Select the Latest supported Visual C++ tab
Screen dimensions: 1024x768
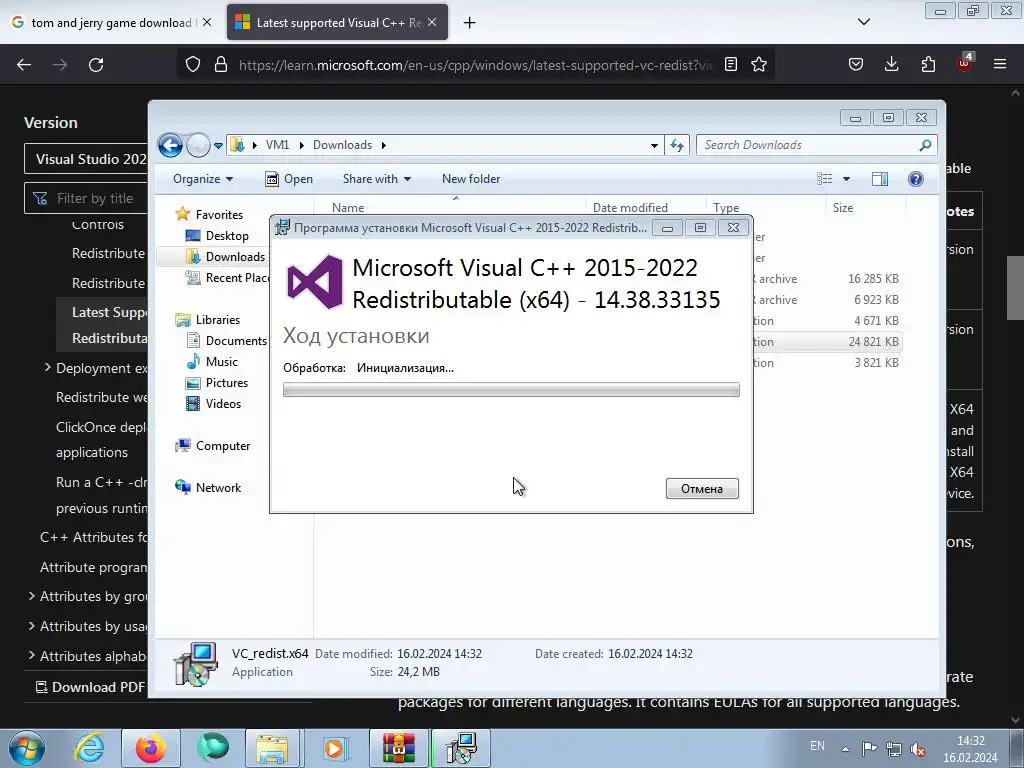338,23
